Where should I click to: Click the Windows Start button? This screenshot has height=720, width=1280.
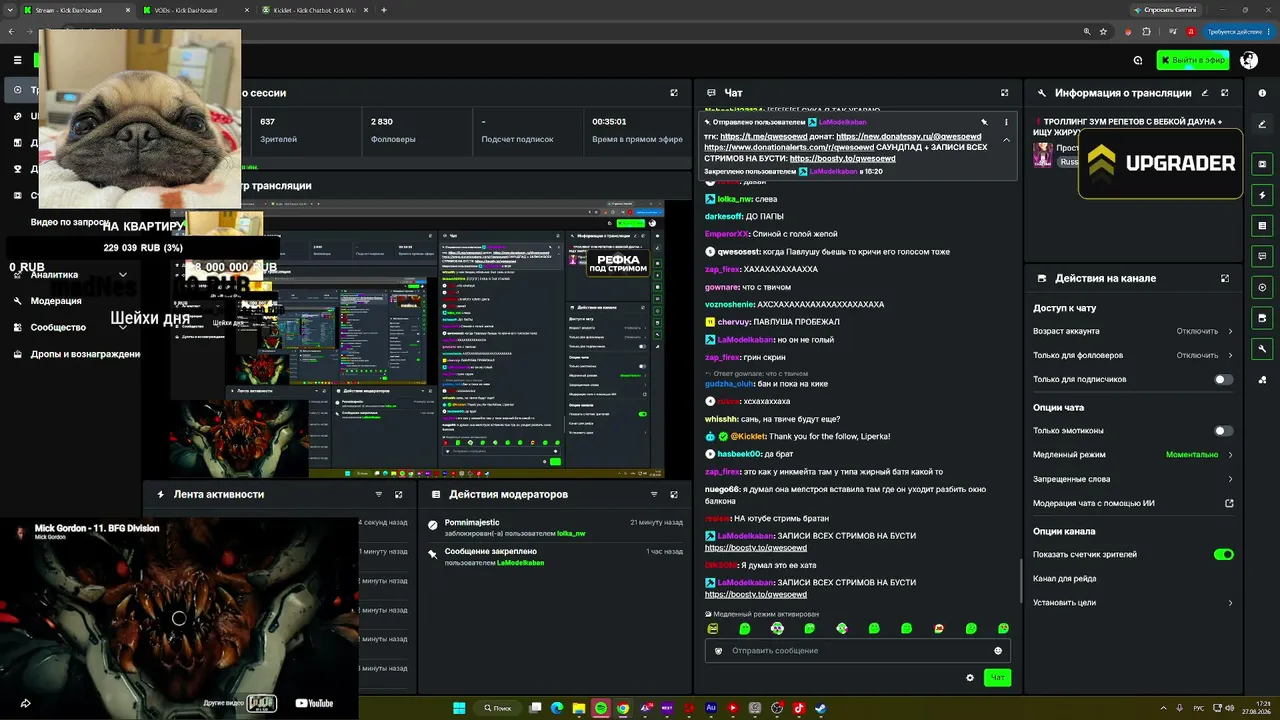pyautogui.click(x=459, y=708)
